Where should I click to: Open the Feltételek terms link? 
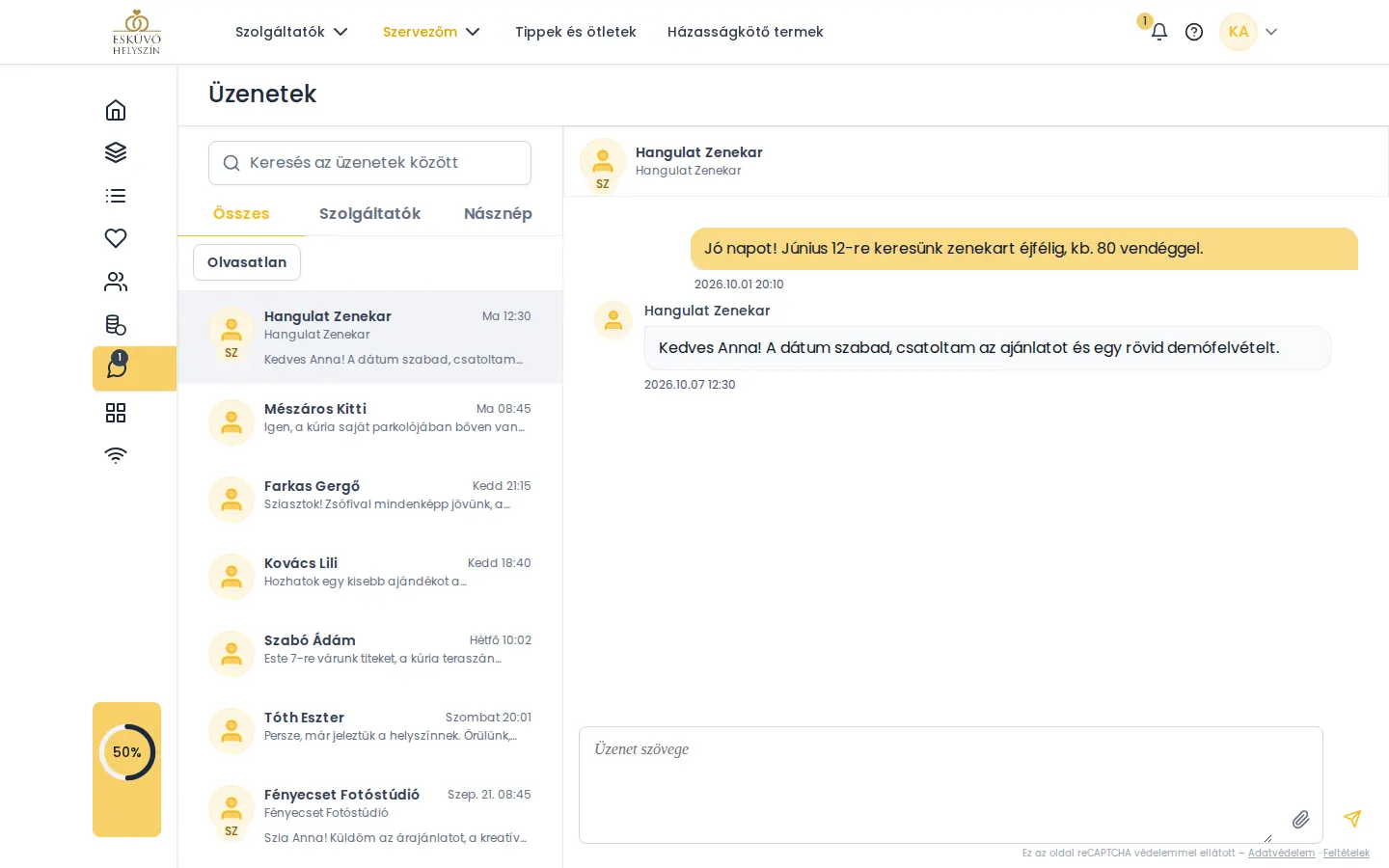coord(1347,853)
